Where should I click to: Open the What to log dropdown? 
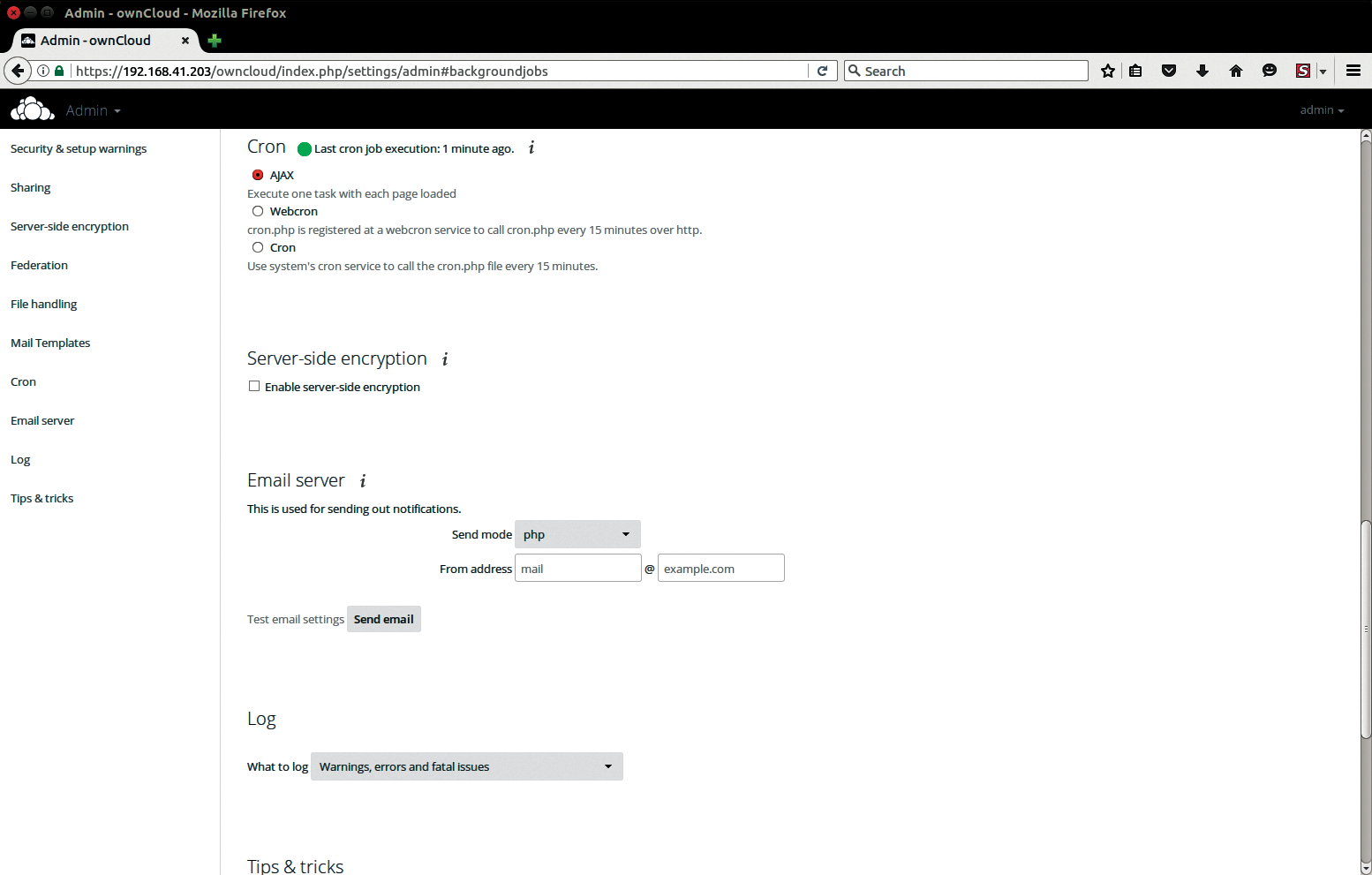point(466,766)
